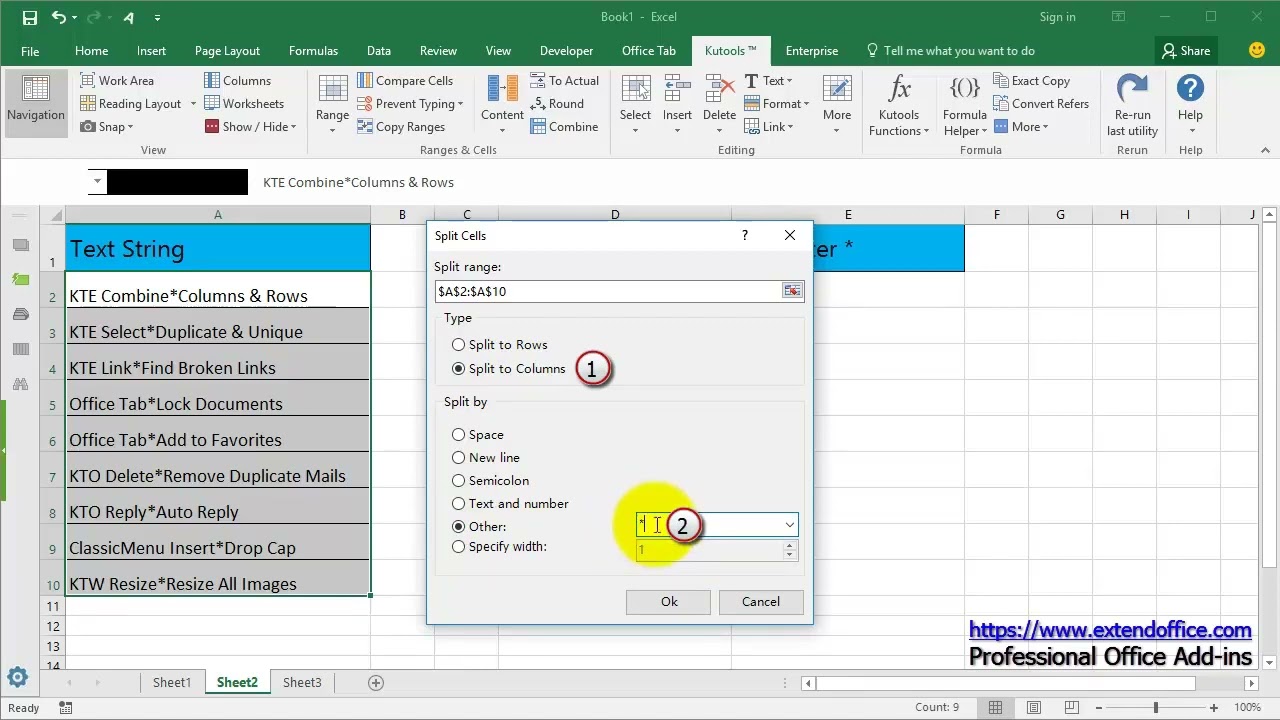Switch to the Sheet1 worksheet tab
1280x720 pixels.
tap(172, 683)
